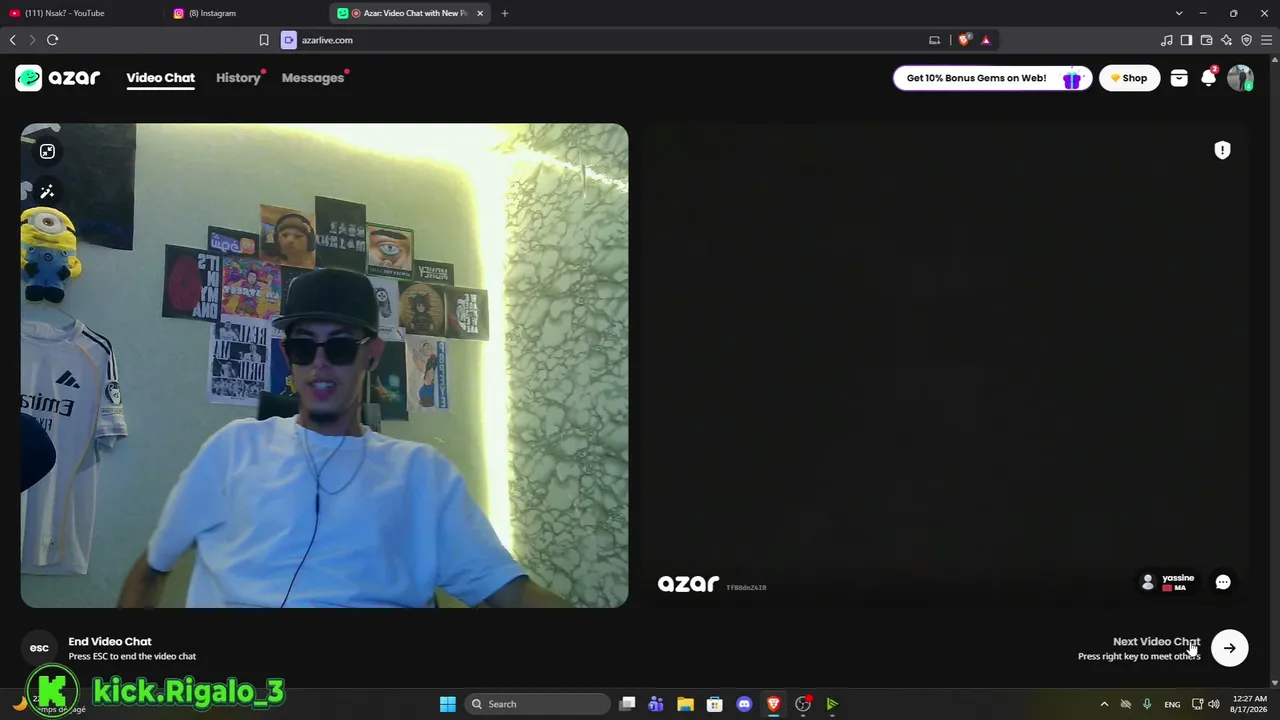Open the gem Shop
This screenshot has width=1280, height=720.
click(x=1129, y=78)
